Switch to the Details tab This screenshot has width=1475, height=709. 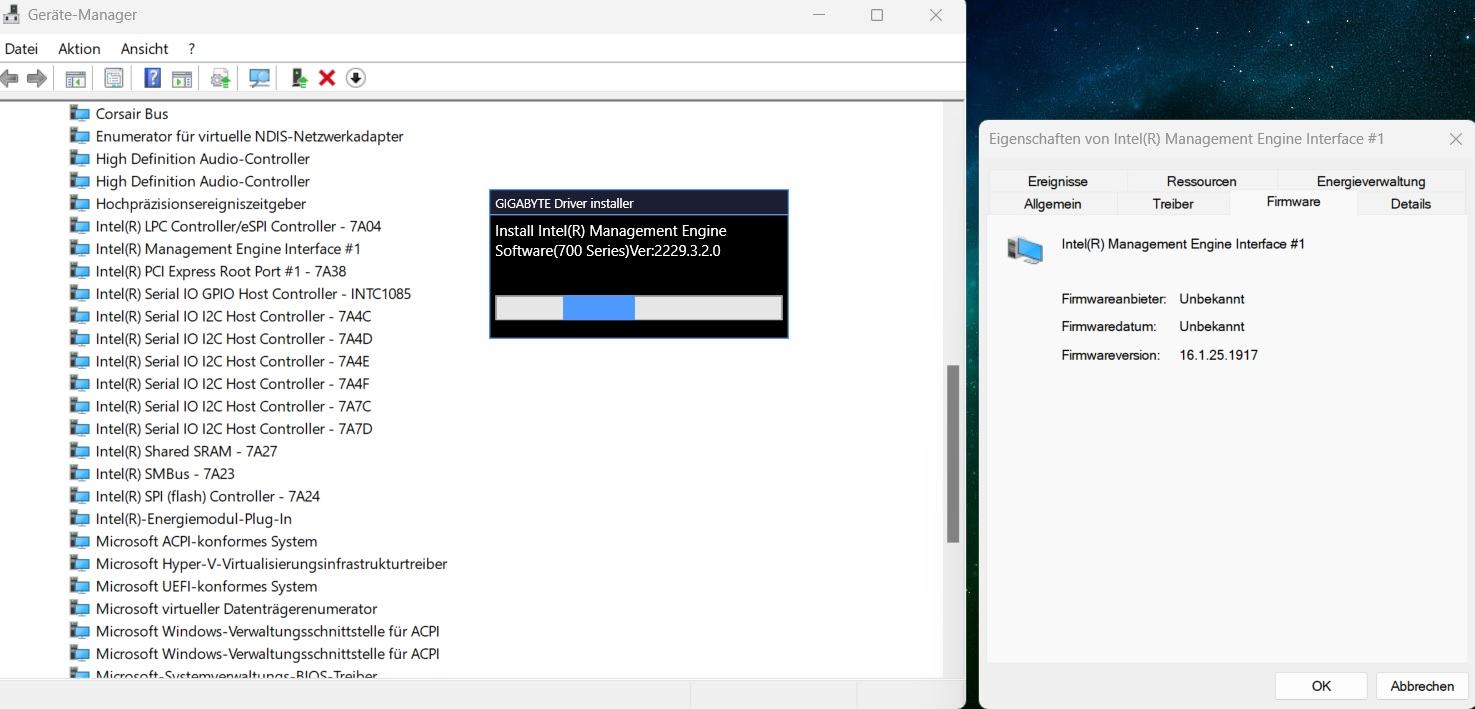(x=1410, y=204)
